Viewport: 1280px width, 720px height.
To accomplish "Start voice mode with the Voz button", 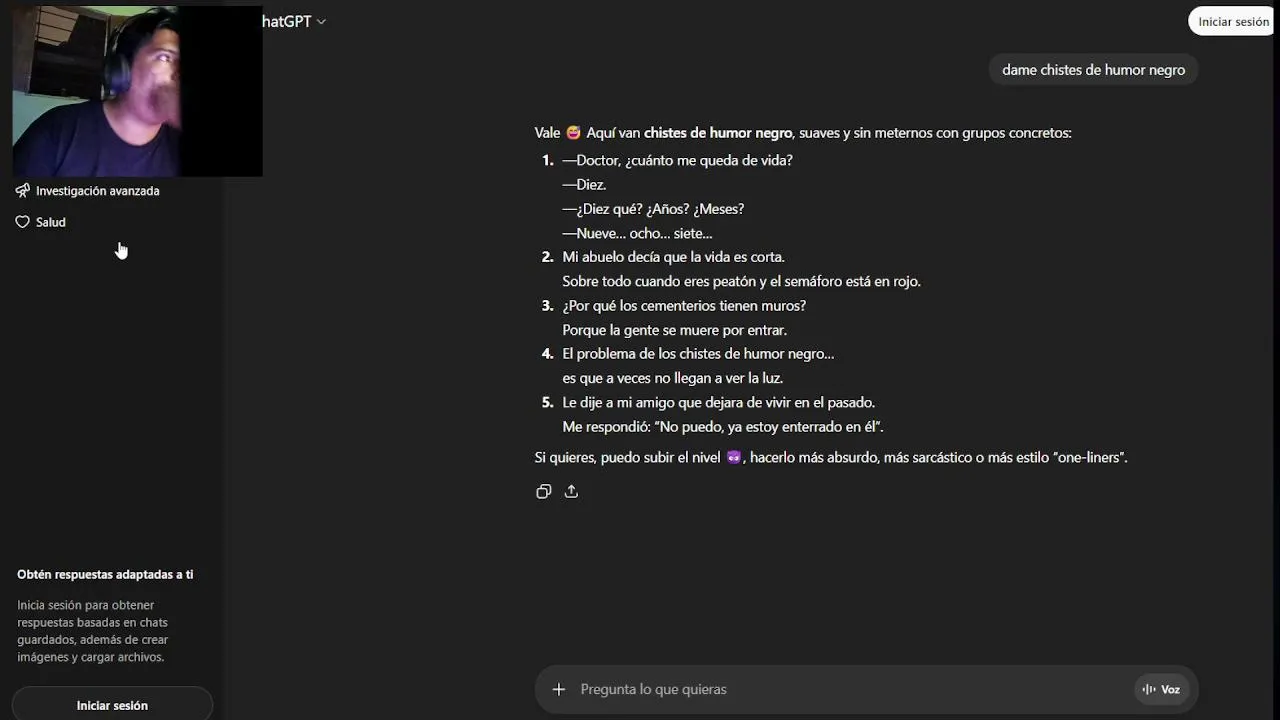I will pyautogui.click(x=1161, y=689).
